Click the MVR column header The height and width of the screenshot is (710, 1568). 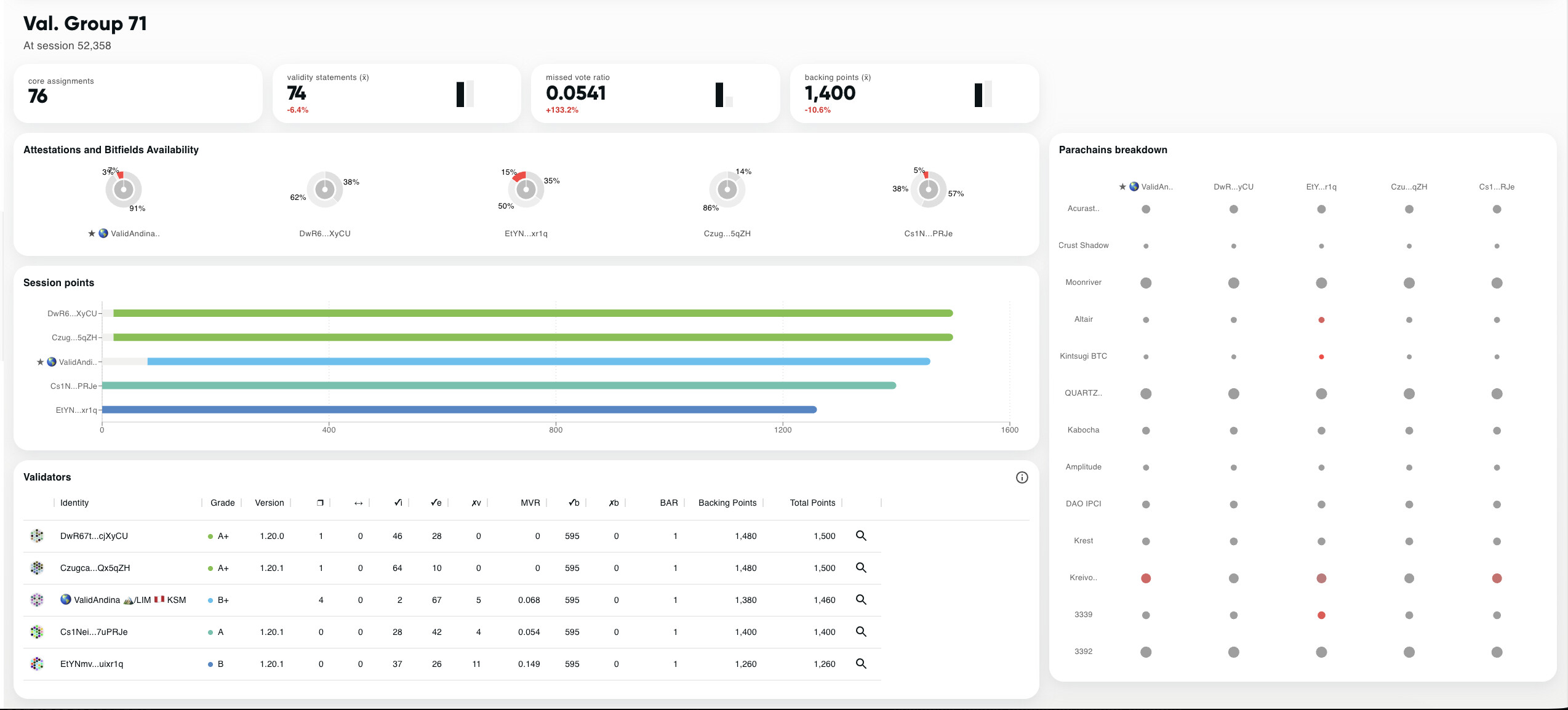tap(530, 503)
